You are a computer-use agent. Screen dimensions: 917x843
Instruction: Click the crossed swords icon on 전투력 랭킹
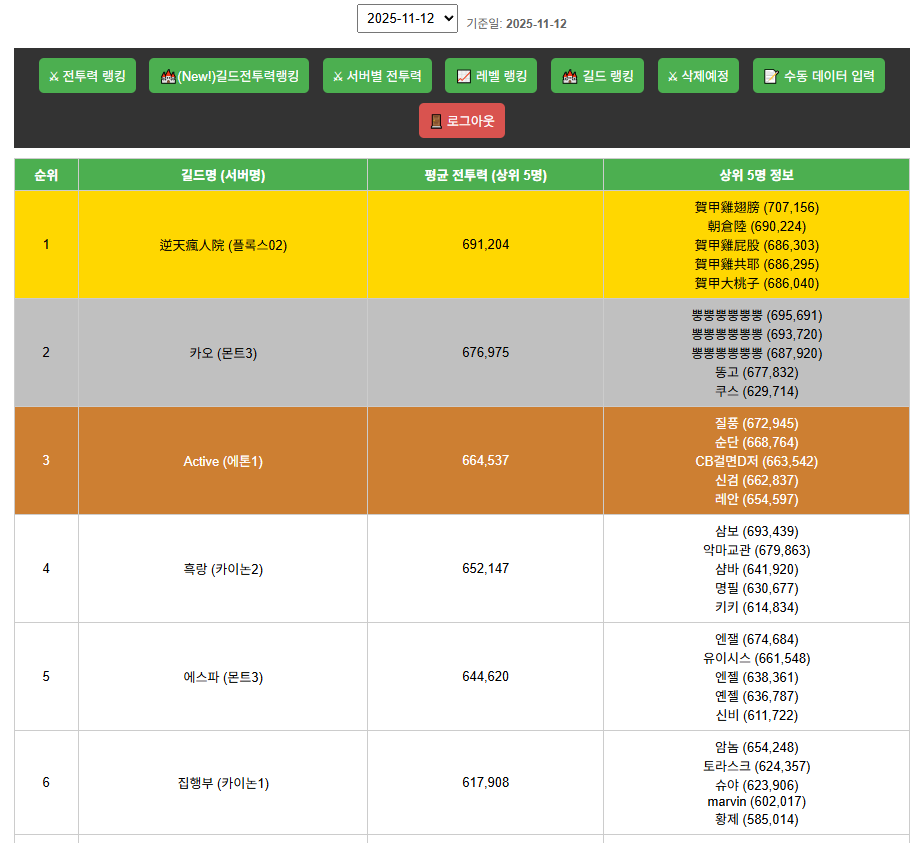tap(54, 76)
